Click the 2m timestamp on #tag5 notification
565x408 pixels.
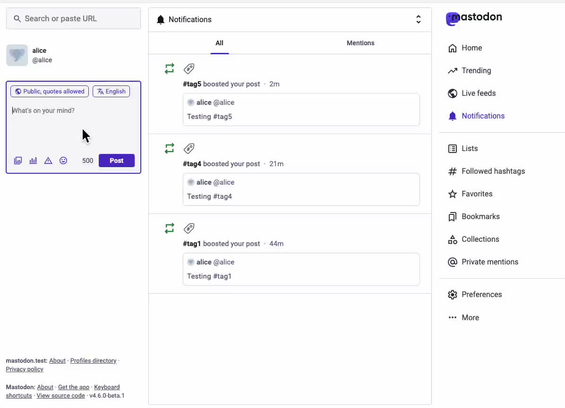tap(274, 84)
